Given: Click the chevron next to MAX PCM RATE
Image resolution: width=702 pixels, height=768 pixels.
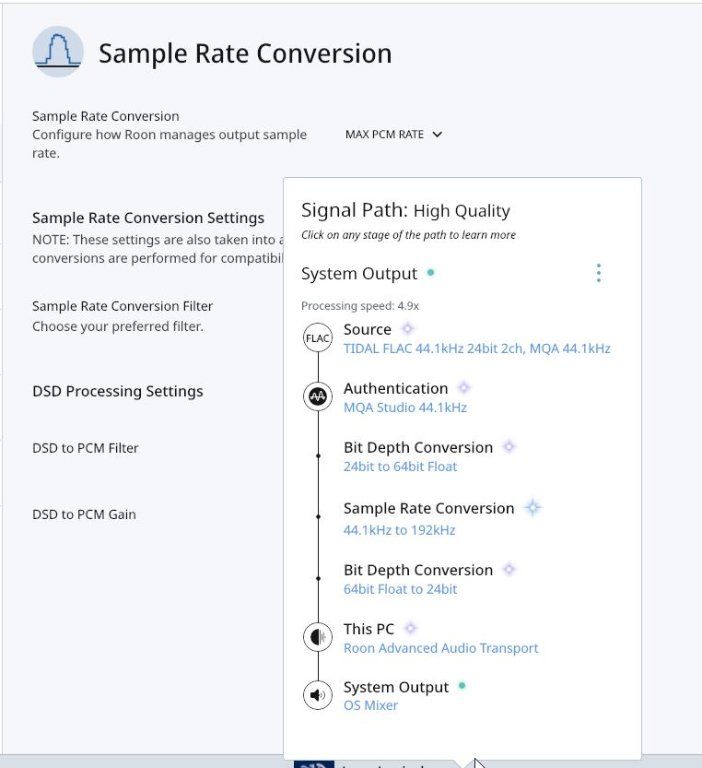Looking at the screenshot, I should point(437,134).
